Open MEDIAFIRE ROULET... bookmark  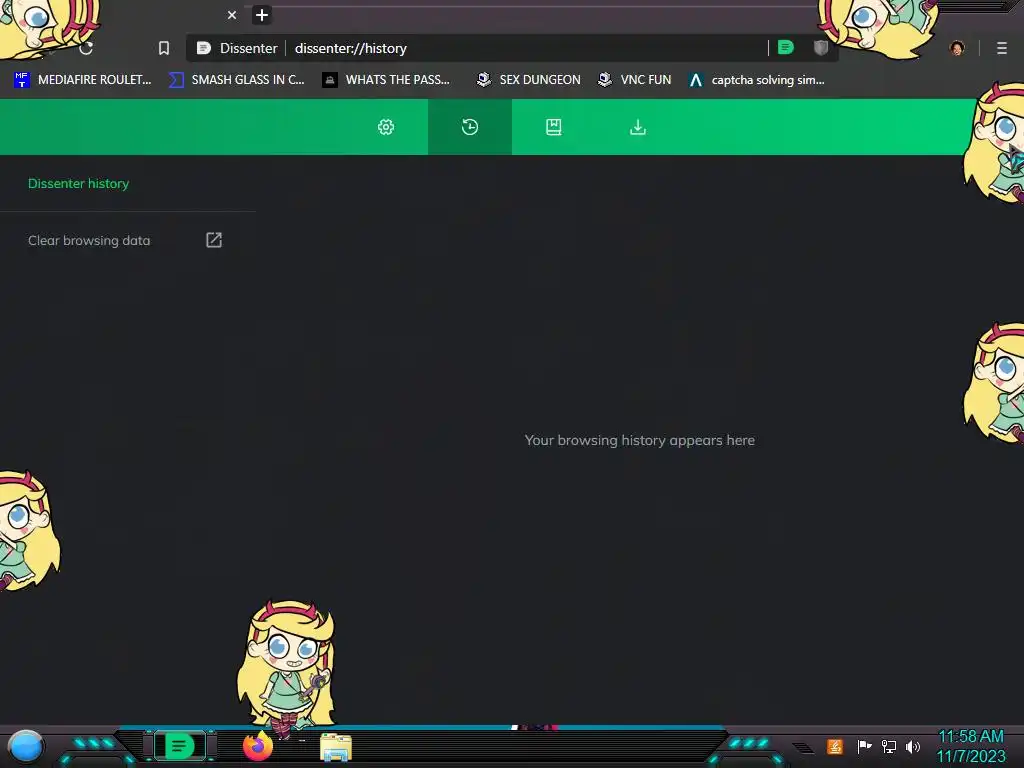tap(82, 80)
